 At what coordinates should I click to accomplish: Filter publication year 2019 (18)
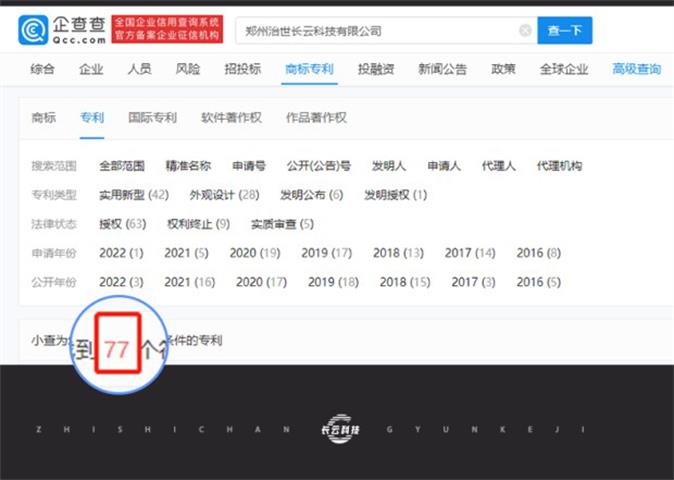pos(333,282)
